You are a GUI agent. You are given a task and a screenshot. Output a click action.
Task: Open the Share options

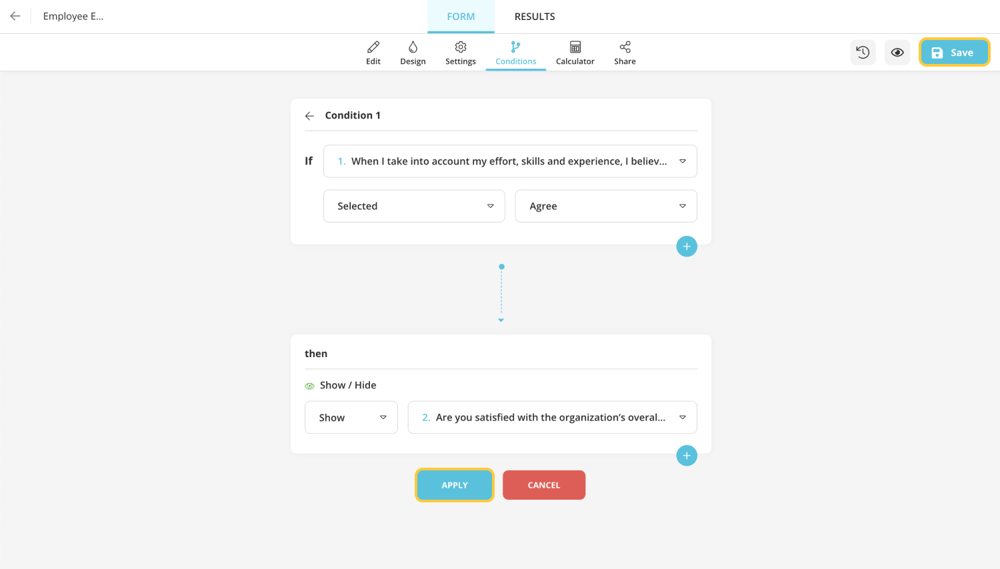click(x=625, y=53)
